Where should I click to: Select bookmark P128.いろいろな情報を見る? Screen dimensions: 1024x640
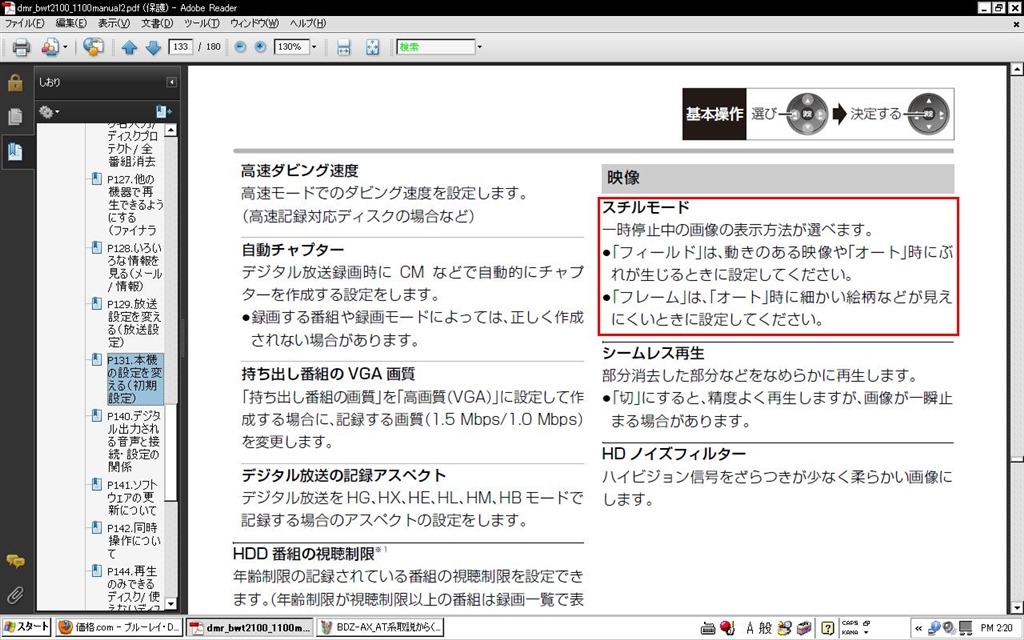[x=135, y=267]
